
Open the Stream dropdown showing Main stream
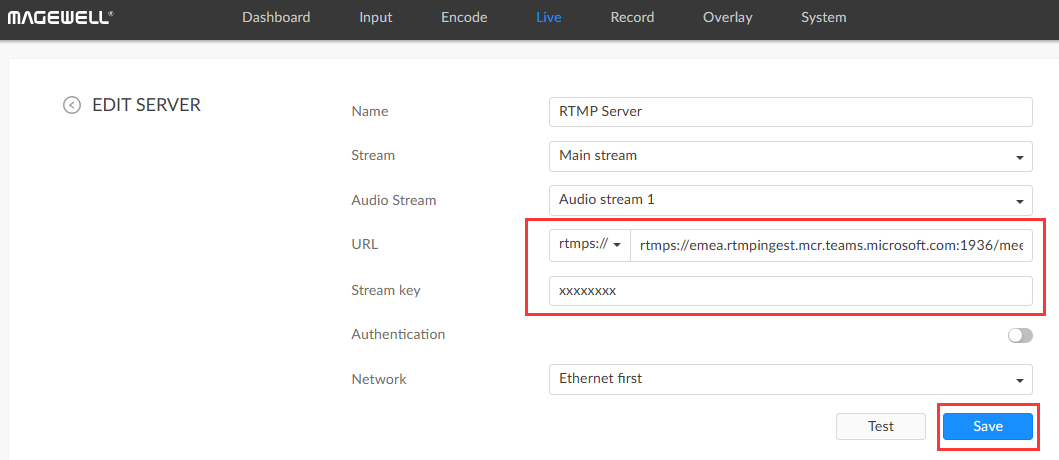pyautogui.click(x=791, y=156)
